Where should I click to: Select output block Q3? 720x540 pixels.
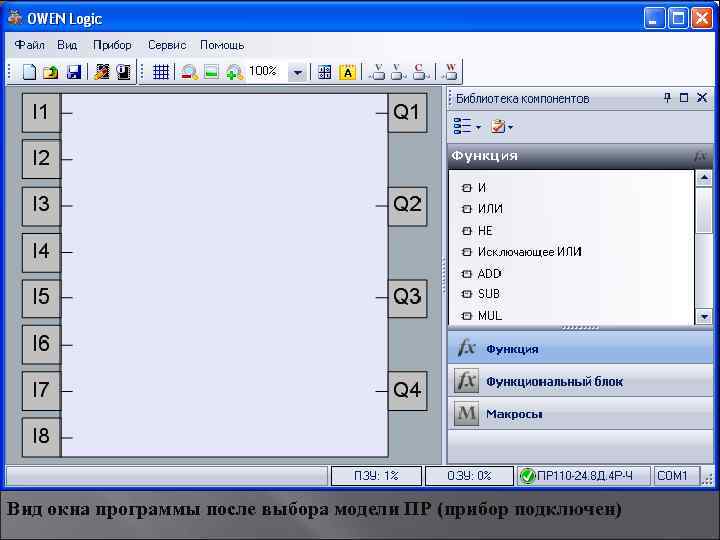pos(407,298)
